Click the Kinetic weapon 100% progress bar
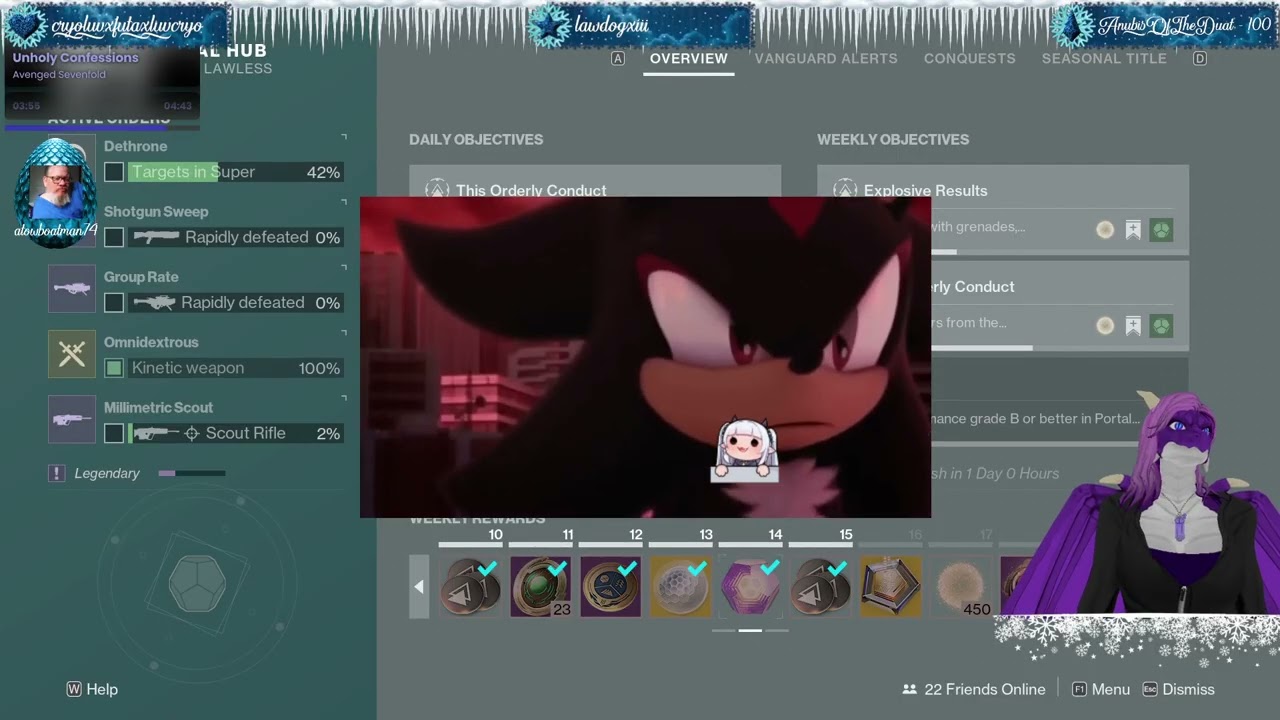 coord(236,368)
